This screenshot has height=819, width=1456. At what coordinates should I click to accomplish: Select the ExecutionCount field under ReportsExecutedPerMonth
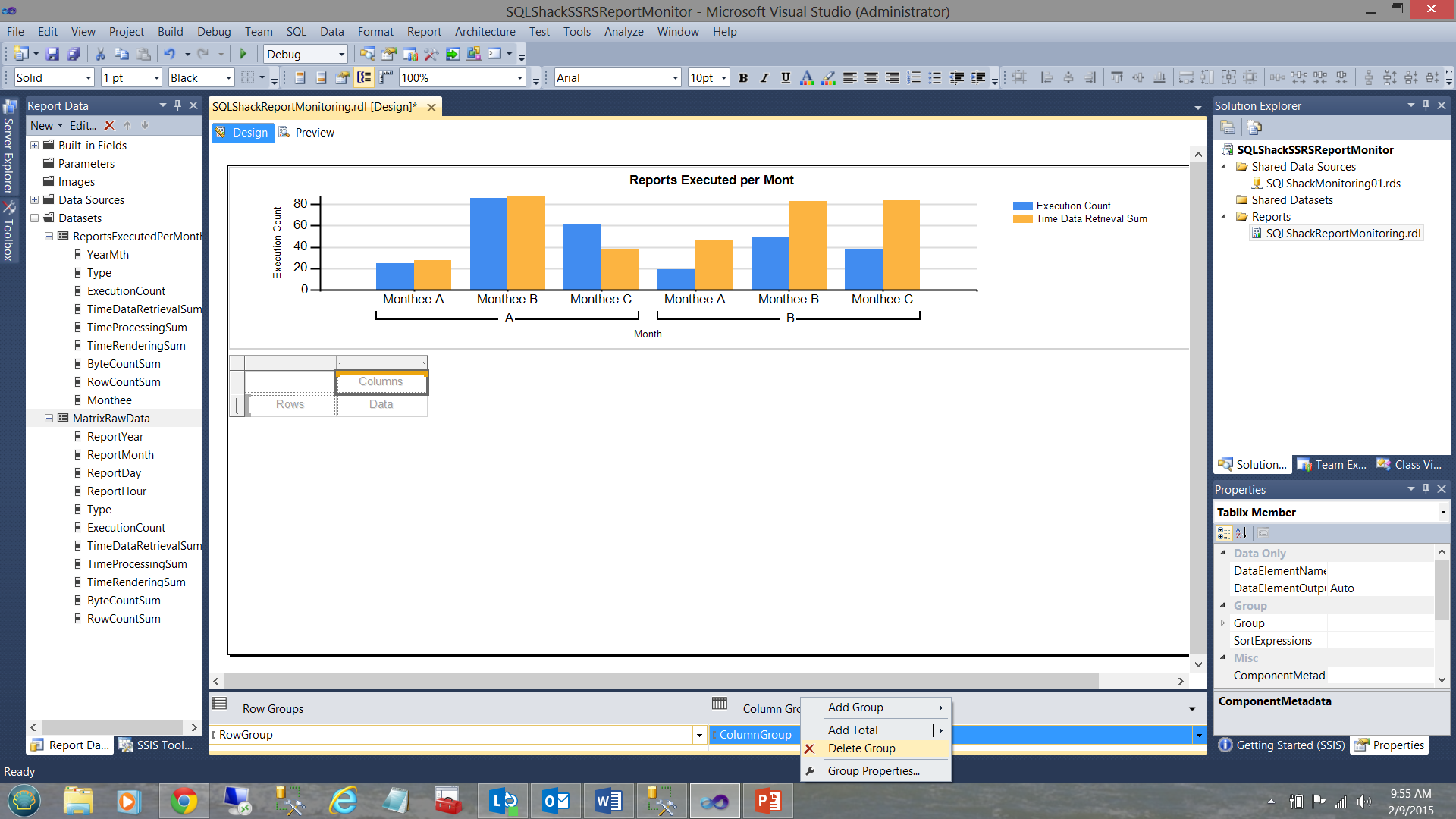coord(126,291)
